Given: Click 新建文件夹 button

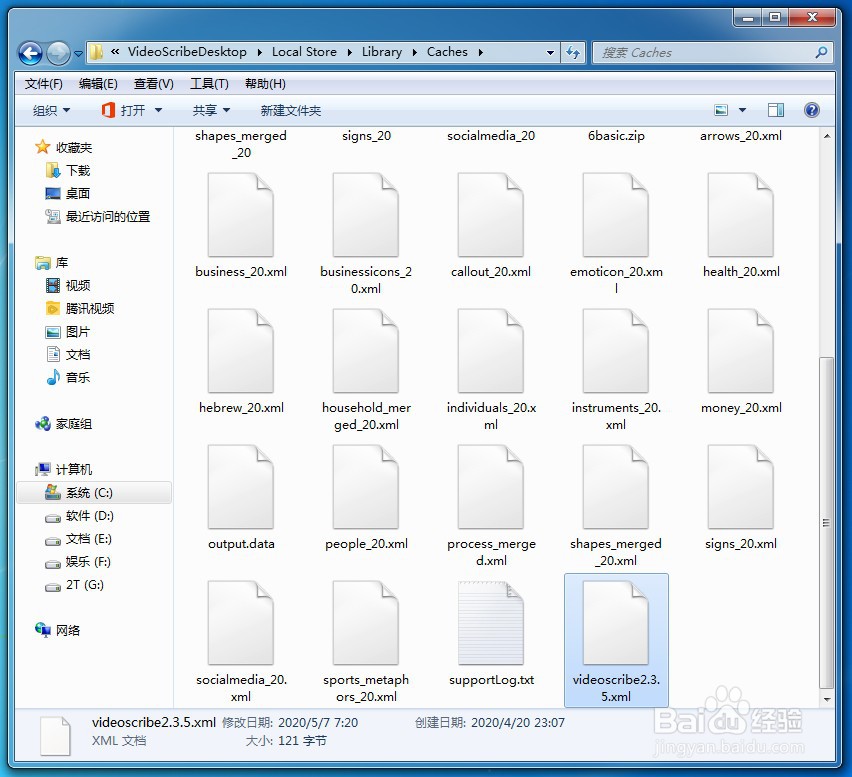Looking at the screenshot, I should tap(291, 110).
